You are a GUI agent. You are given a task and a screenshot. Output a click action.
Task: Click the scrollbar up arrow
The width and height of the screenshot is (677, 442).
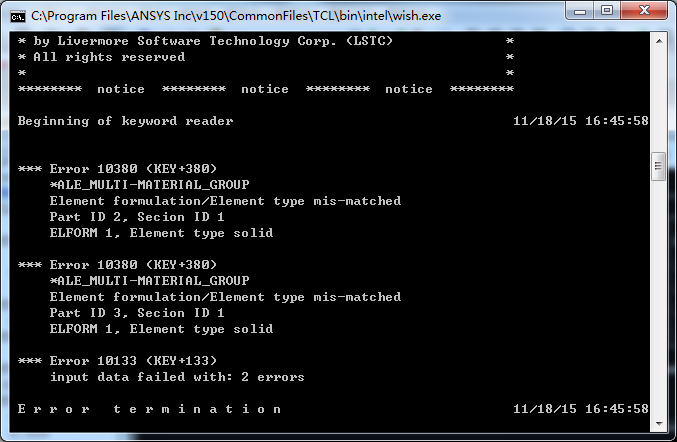coord(658,40)
